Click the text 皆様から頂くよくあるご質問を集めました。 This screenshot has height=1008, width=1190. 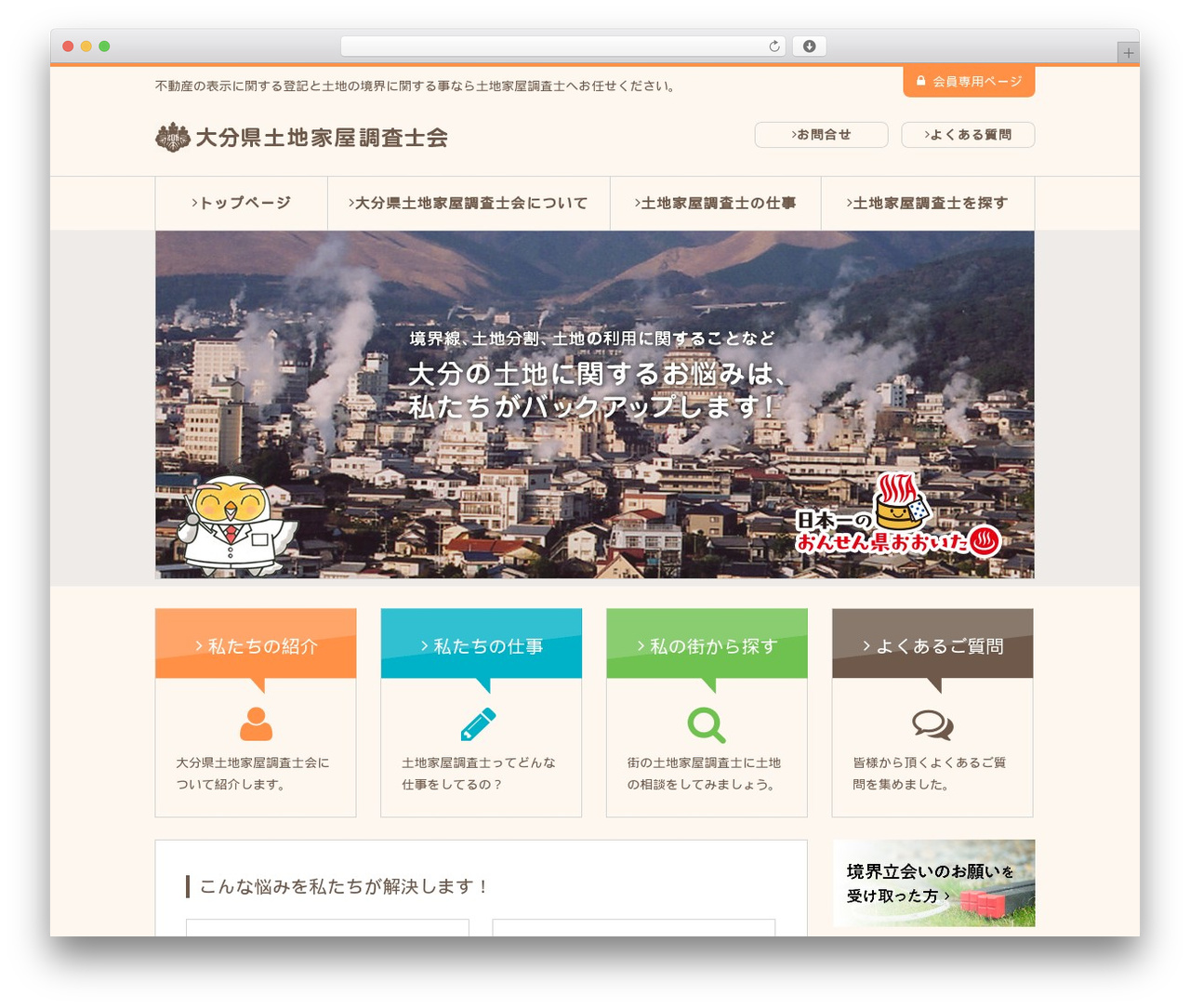[x=930, y=774]
